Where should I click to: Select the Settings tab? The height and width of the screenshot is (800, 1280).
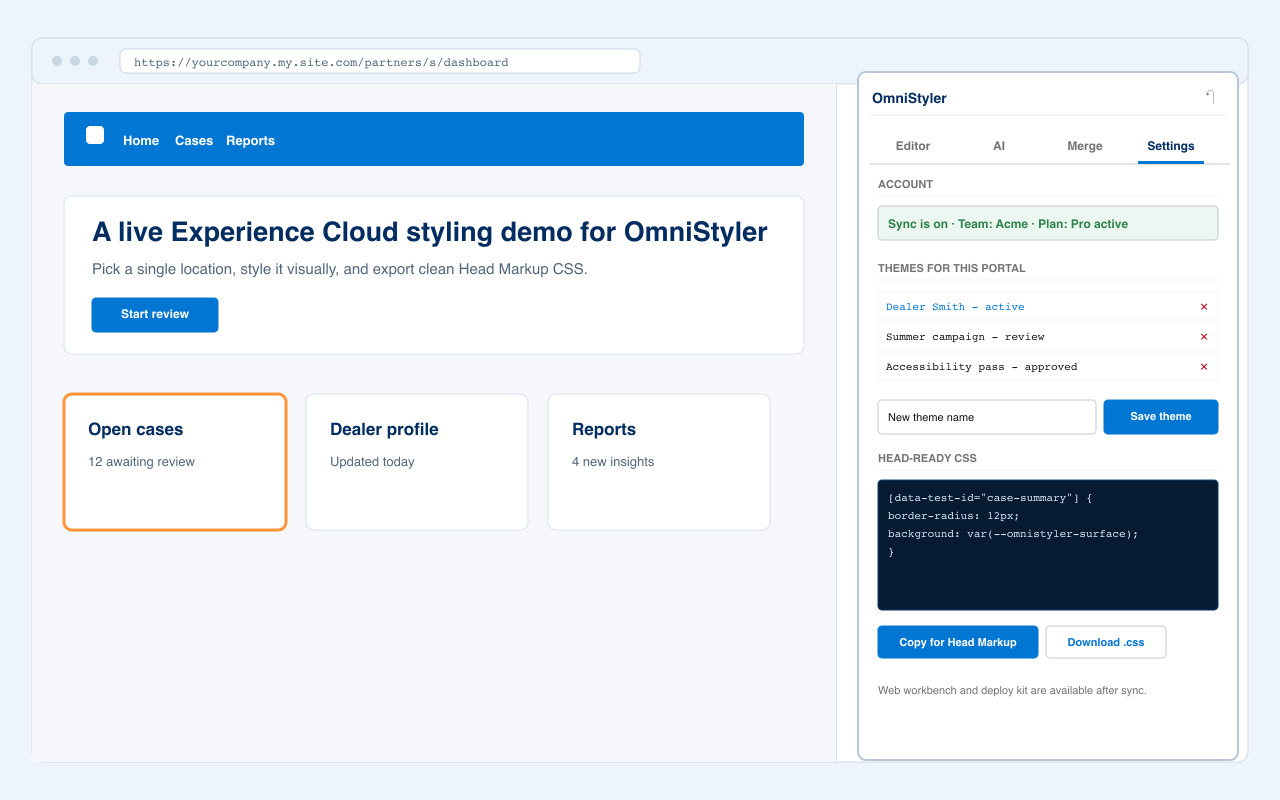1171,146
